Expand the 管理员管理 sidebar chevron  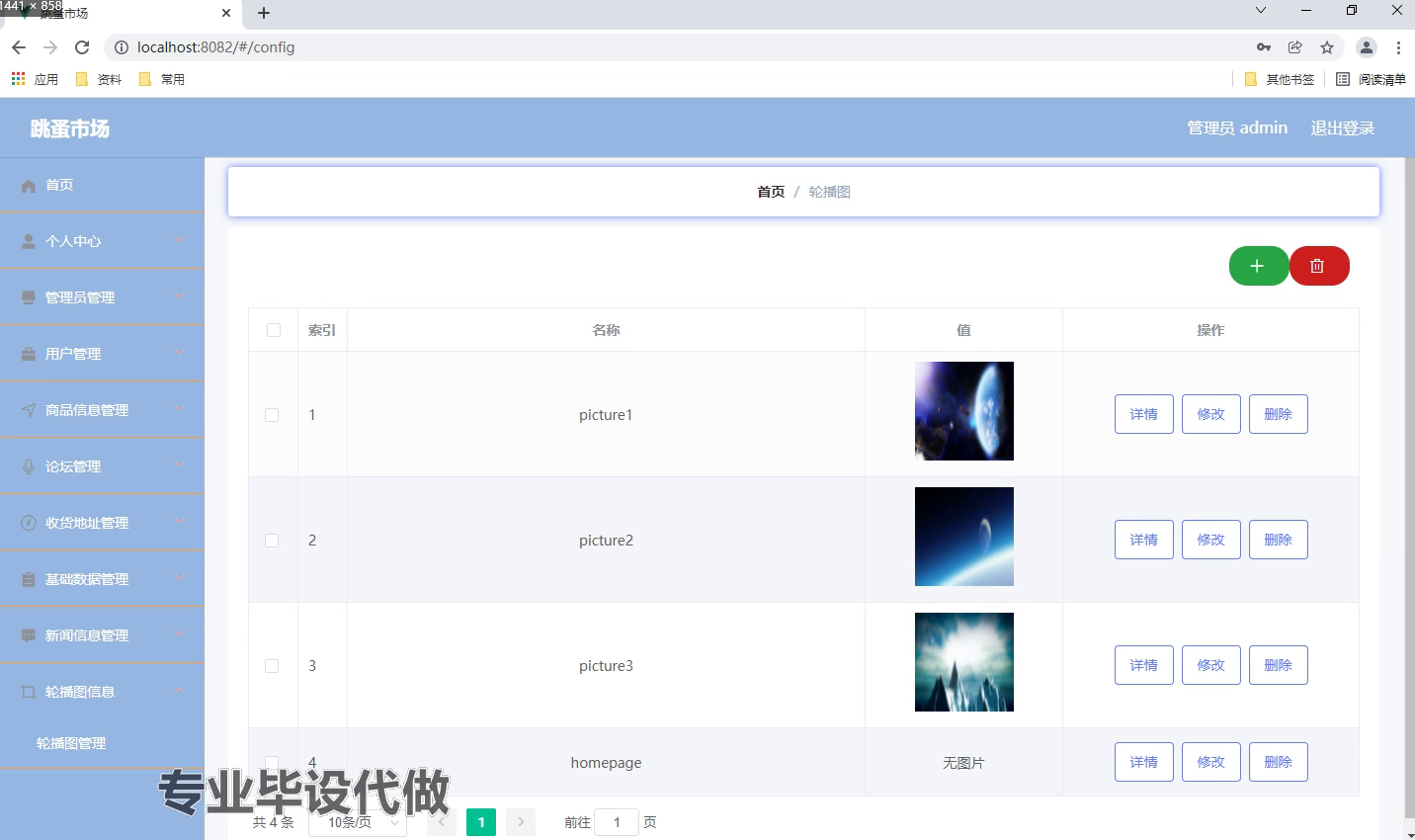(x=179, y=296)
